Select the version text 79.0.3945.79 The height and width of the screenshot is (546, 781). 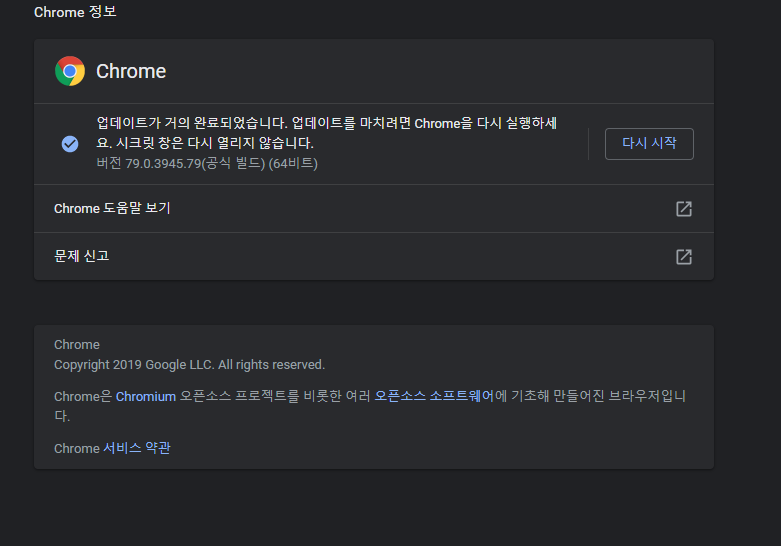pos(163,163)
